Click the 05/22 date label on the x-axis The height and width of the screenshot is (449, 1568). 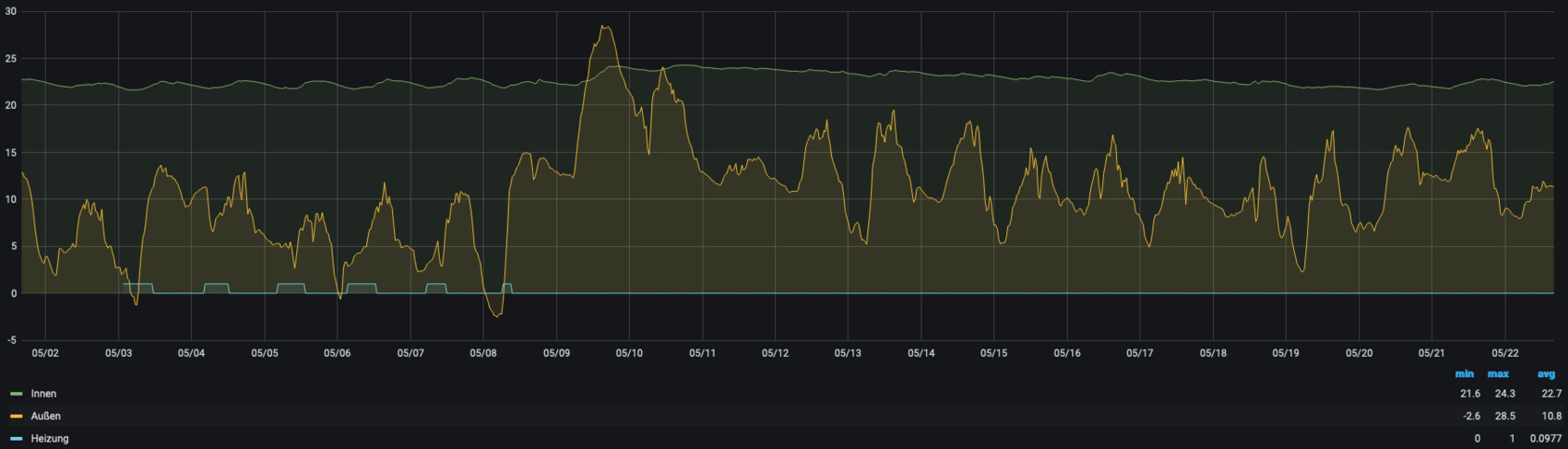point(1504,353)
